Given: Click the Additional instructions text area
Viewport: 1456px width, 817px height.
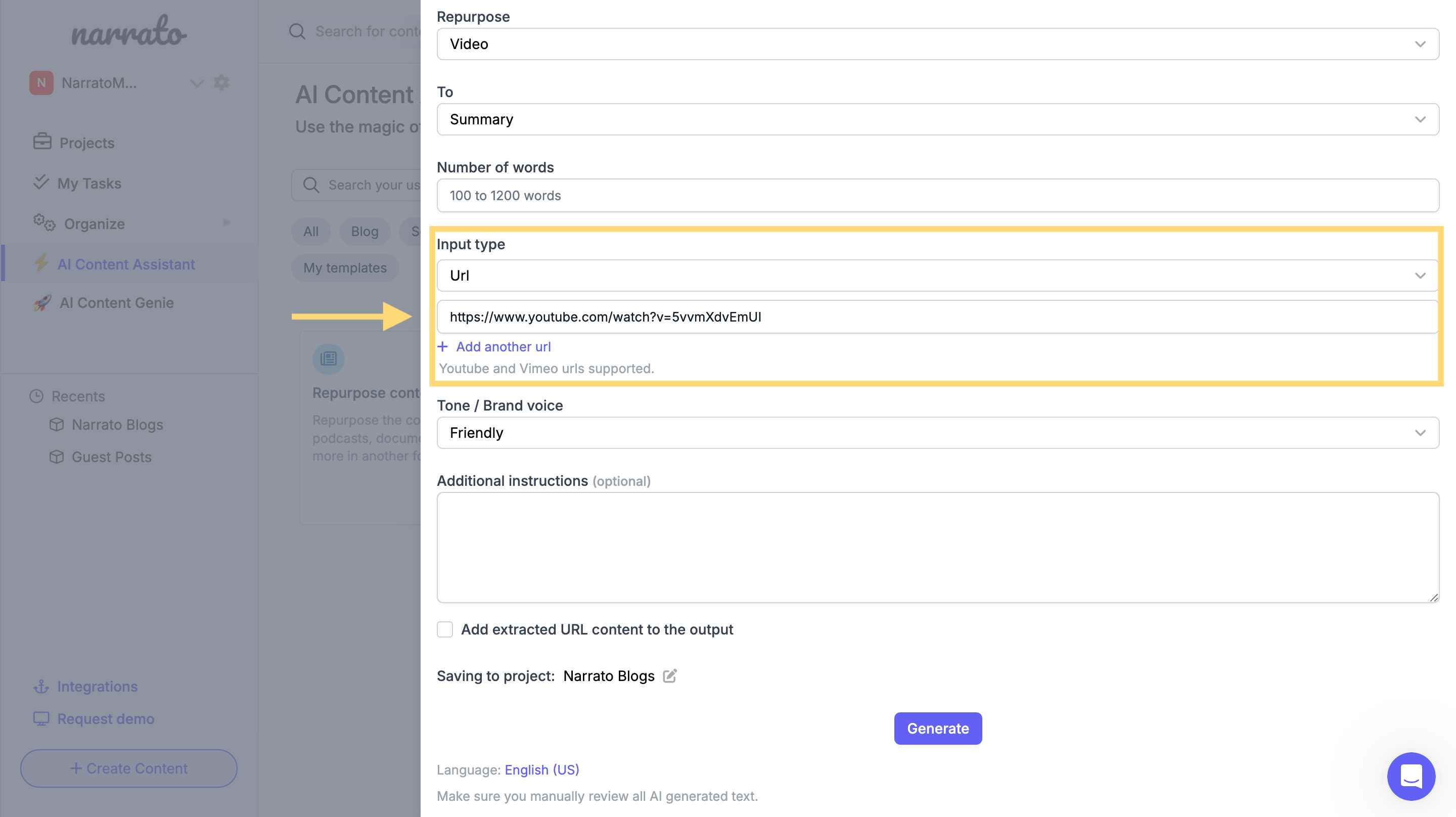Looking at the screenshot, I should (x=938, y=548).
